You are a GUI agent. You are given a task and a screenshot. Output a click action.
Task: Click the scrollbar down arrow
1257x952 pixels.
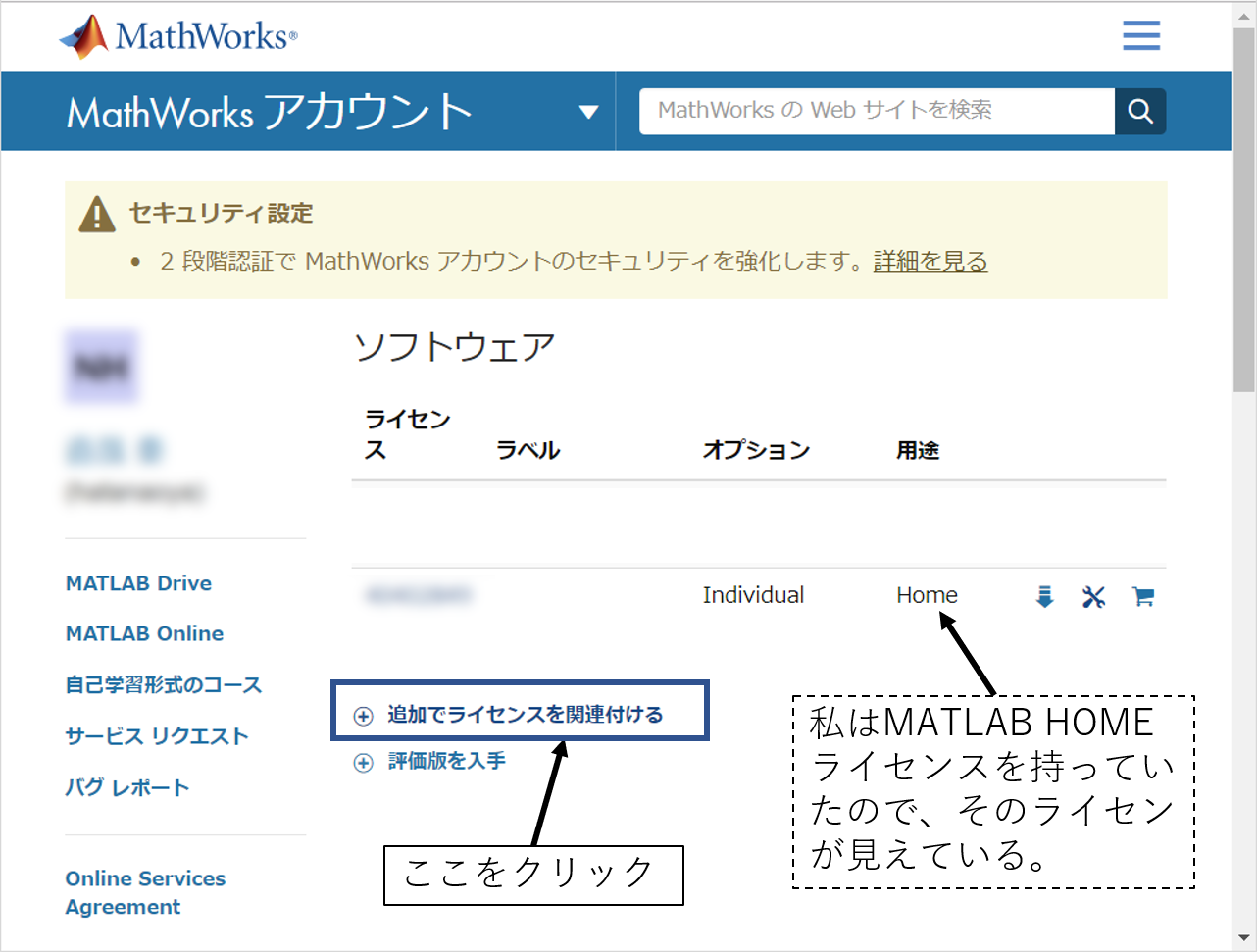(x=1244, y=938)
